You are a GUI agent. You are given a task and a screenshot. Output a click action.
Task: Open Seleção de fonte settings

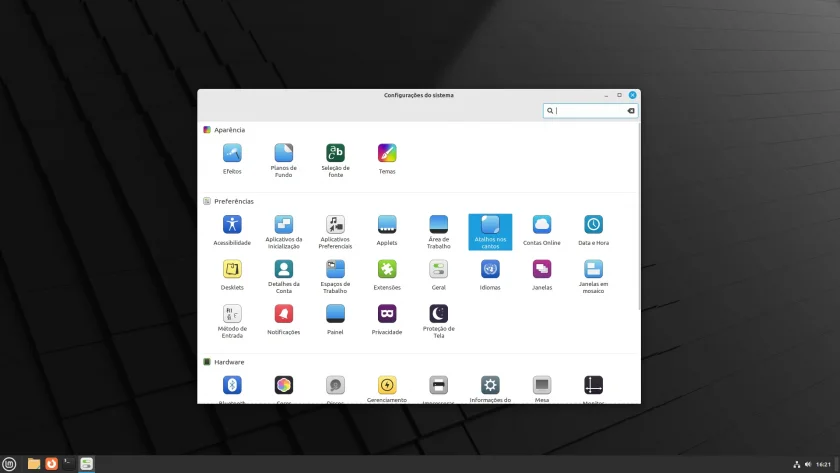[335, 160]
